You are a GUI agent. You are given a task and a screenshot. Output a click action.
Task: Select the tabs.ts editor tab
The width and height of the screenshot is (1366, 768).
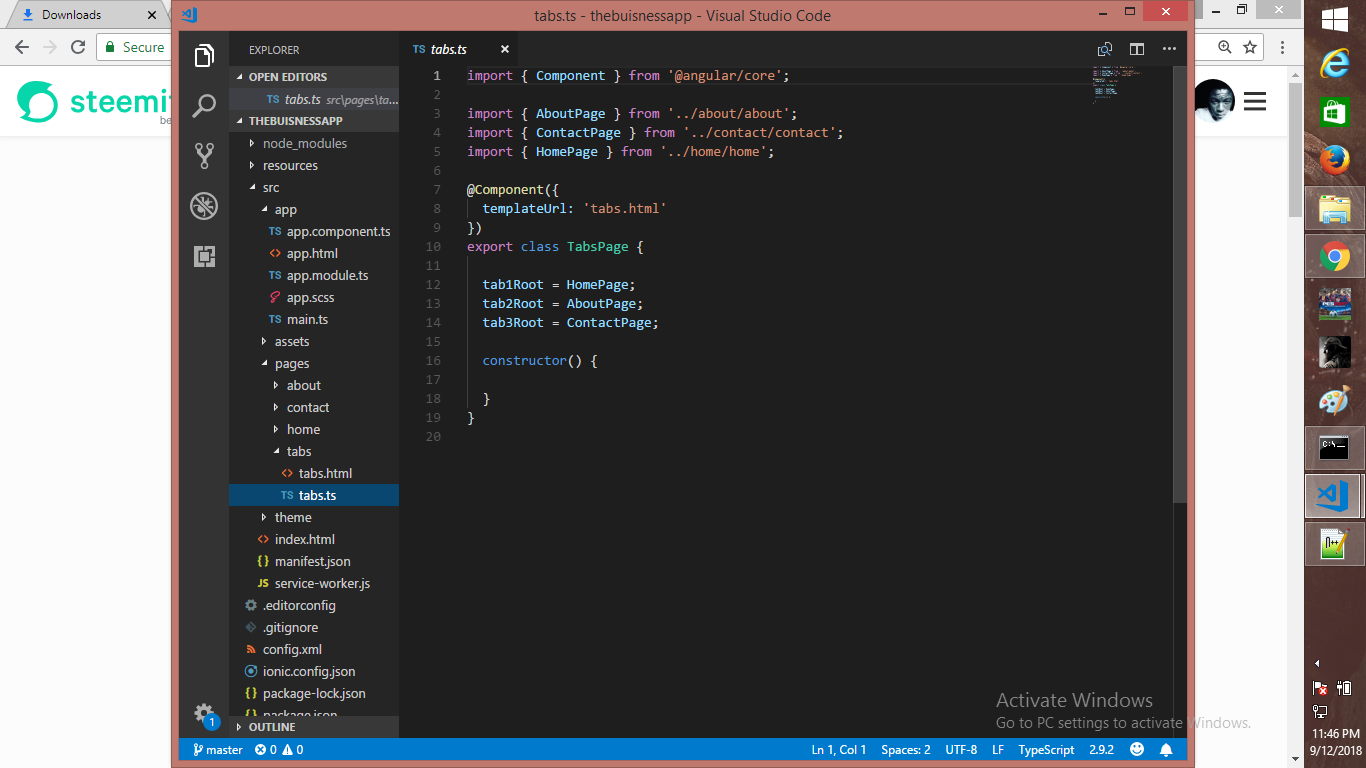coord(459,49)
